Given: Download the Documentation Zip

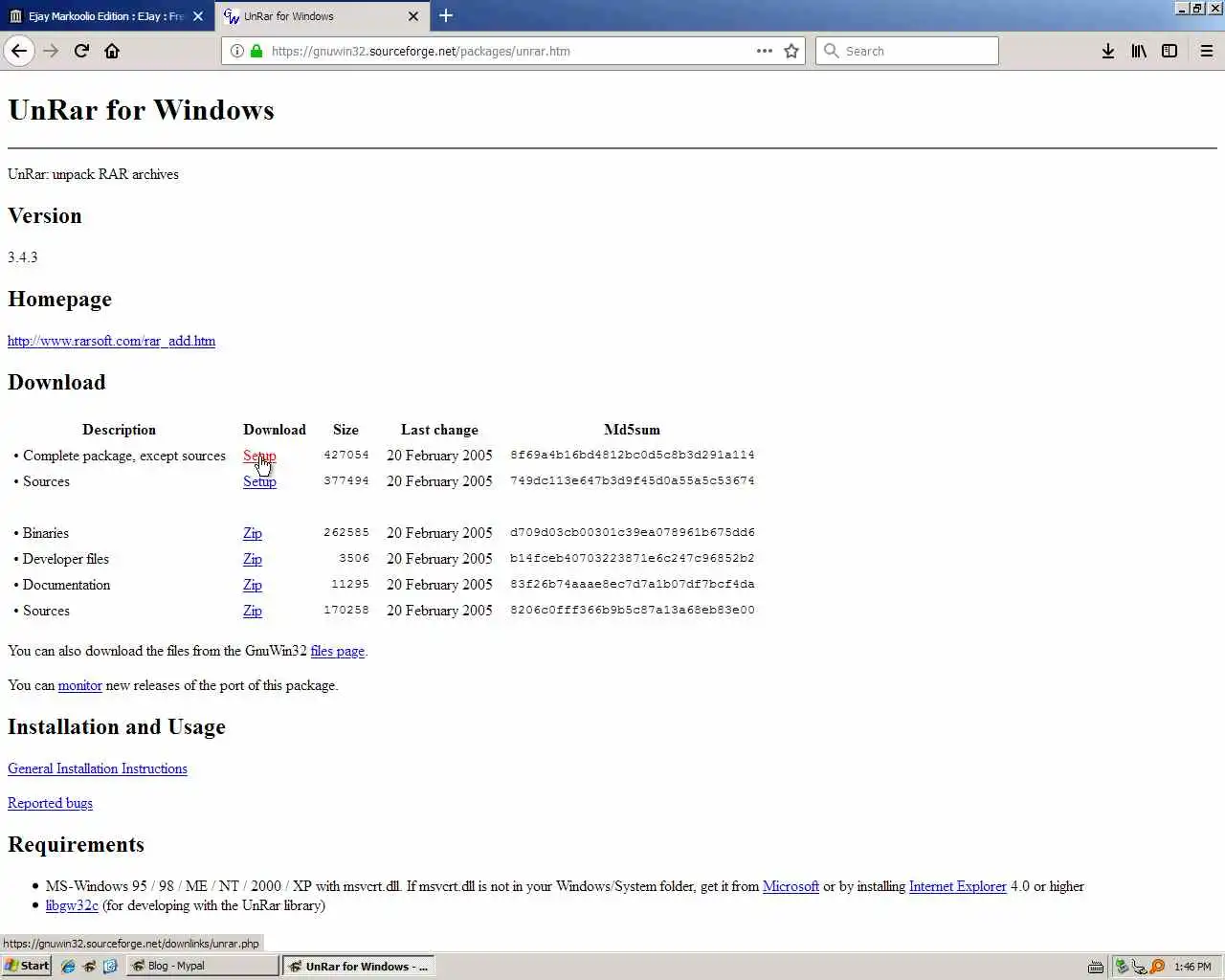Looking at the screenshot, I should point(253,585).
